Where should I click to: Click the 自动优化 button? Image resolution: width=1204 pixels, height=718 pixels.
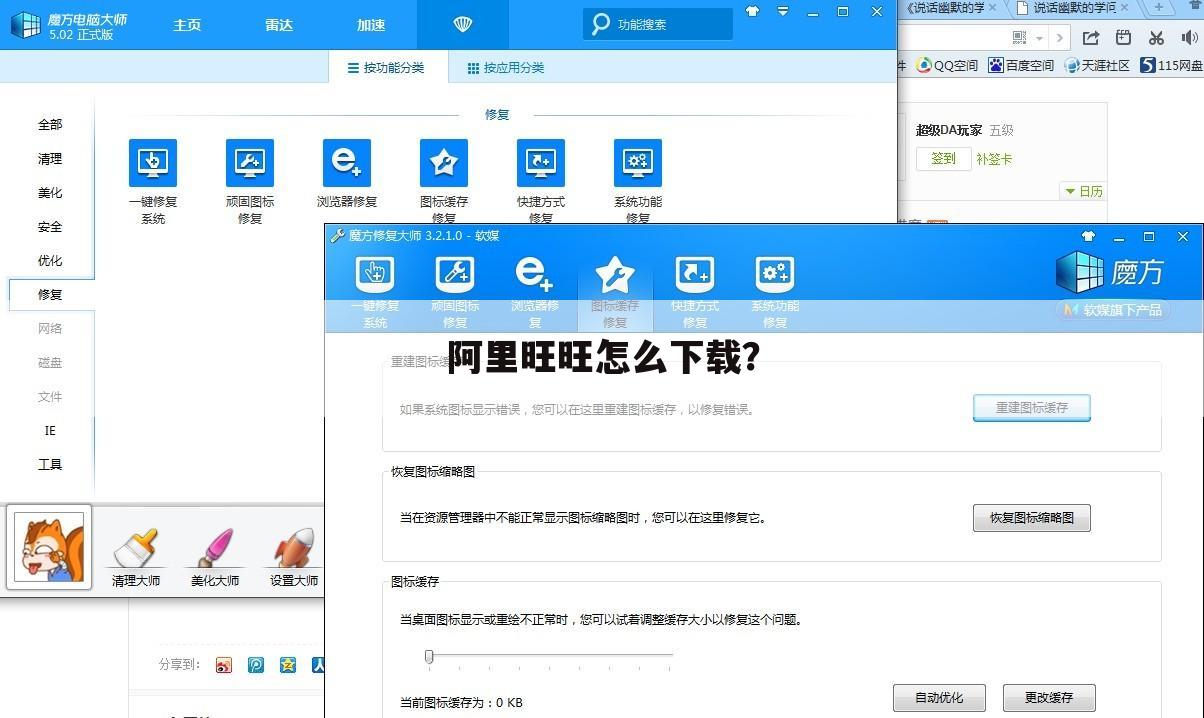[939, 698]
